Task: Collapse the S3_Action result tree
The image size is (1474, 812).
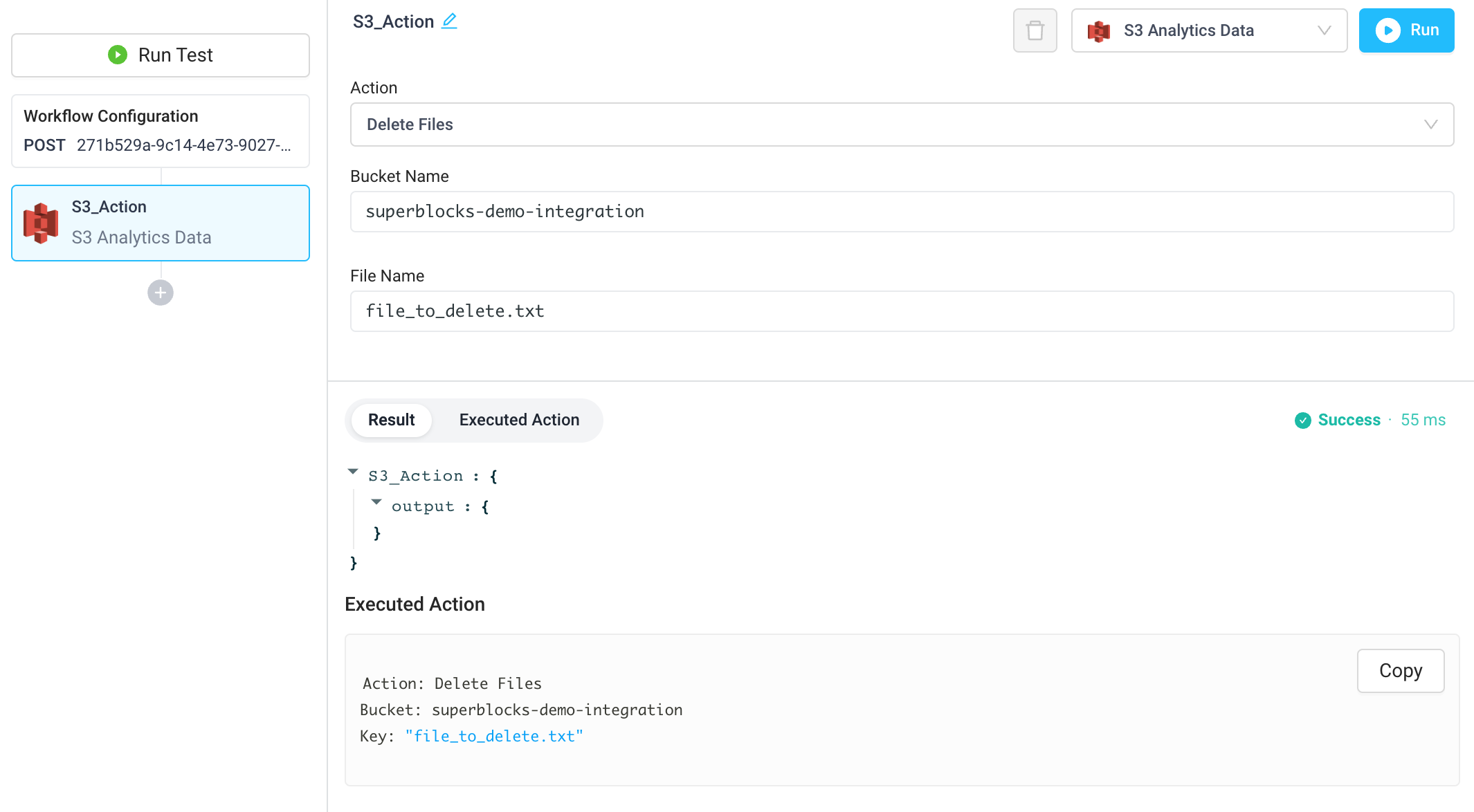Action: pos(353,471)
